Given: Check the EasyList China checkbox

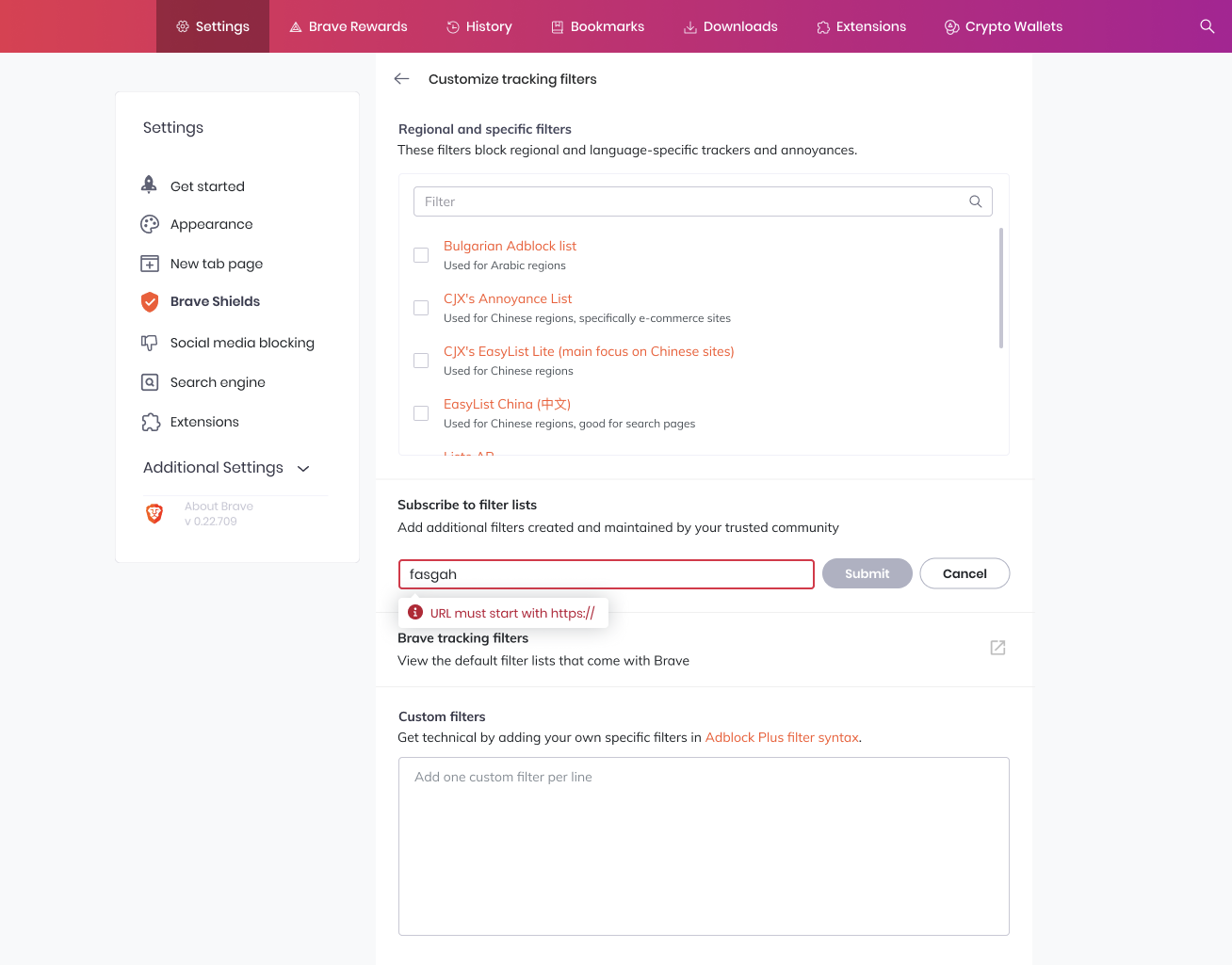Looking at the screenshot, I should tap(421, 413).
